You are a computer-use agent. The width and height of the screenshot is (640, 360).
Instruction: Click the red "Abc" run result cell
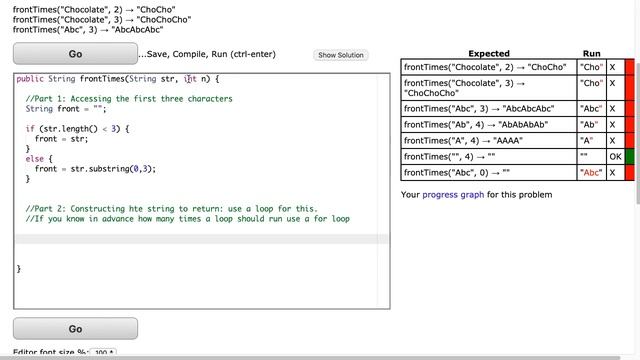[591, 172]
